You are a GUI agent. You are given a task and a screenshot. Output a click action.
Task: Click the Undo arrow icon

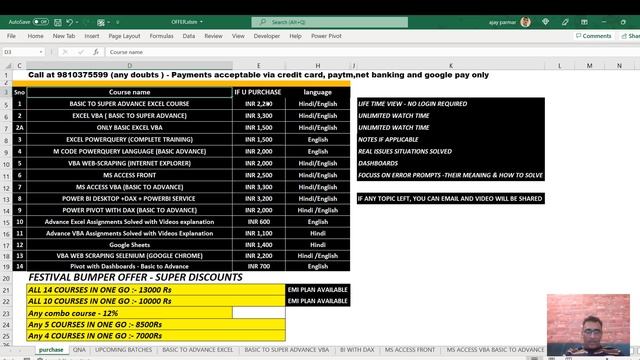pos(69,22)
